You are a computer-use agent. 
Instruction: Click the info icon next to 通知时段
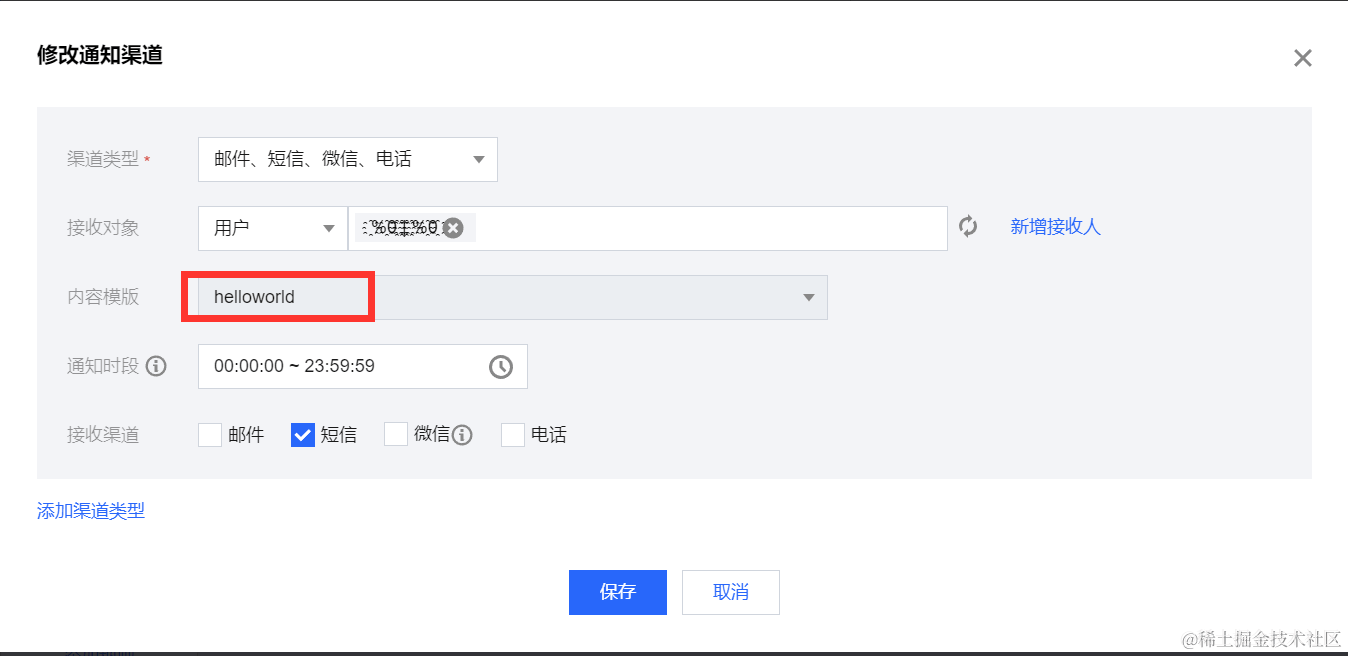156,366
